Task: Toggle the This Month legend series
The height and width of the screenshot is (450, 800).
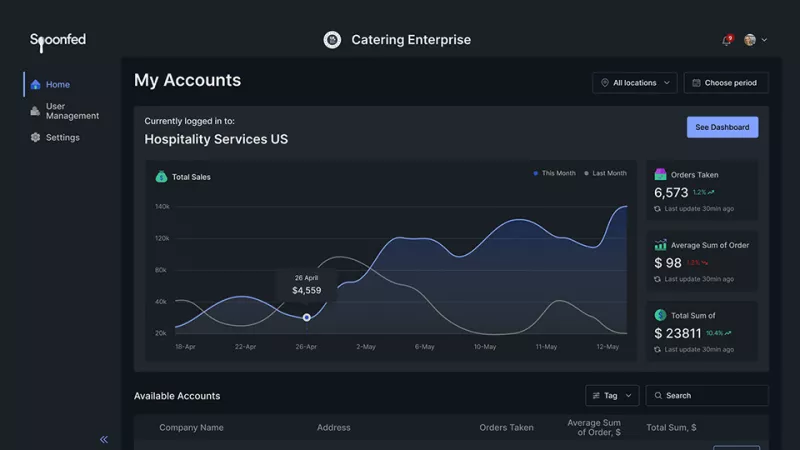Action: pyautogui.click(x=555, y=173)
